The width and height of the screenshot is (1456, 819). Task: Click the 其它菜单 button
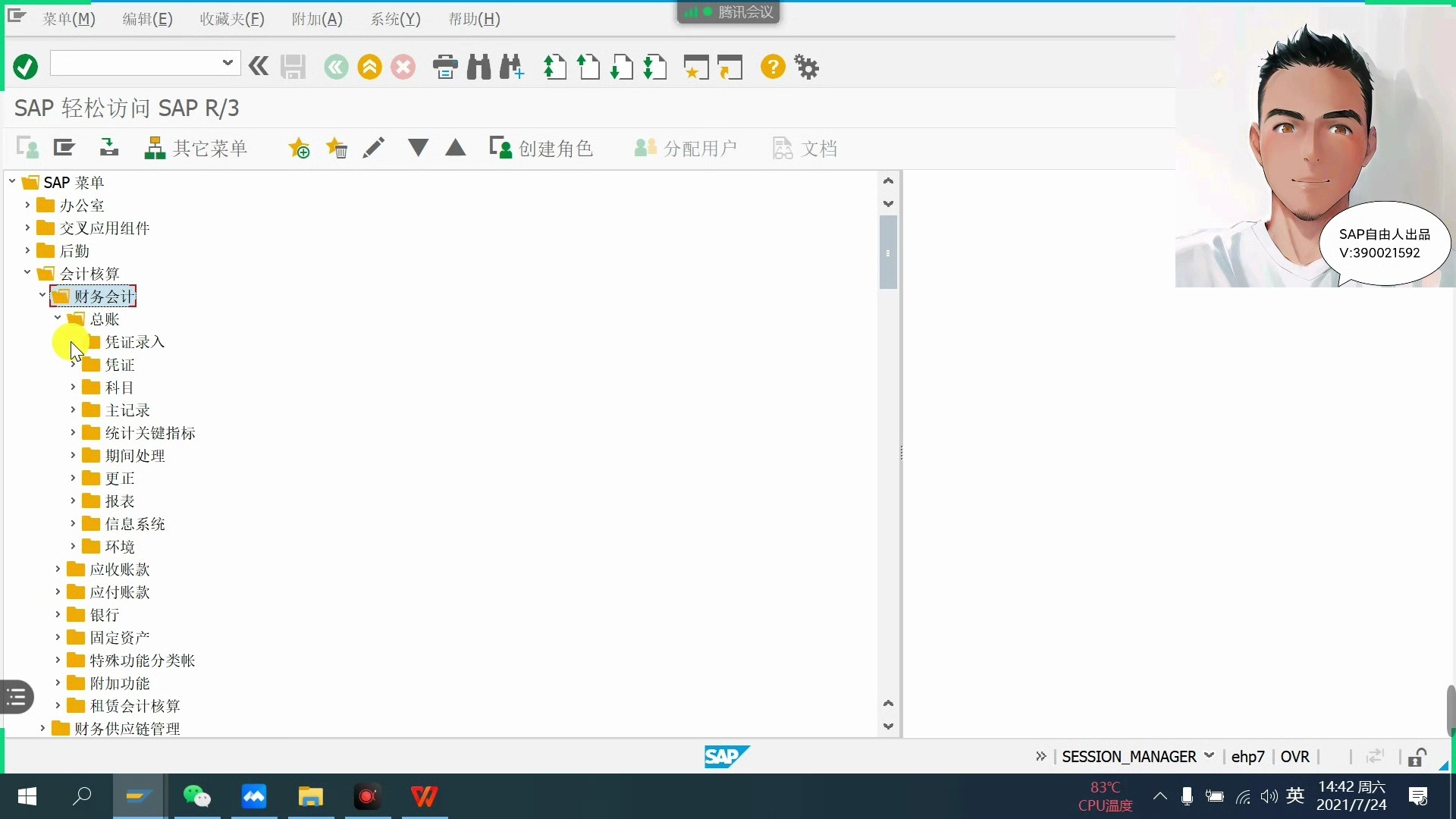click(x=196, y=148)
